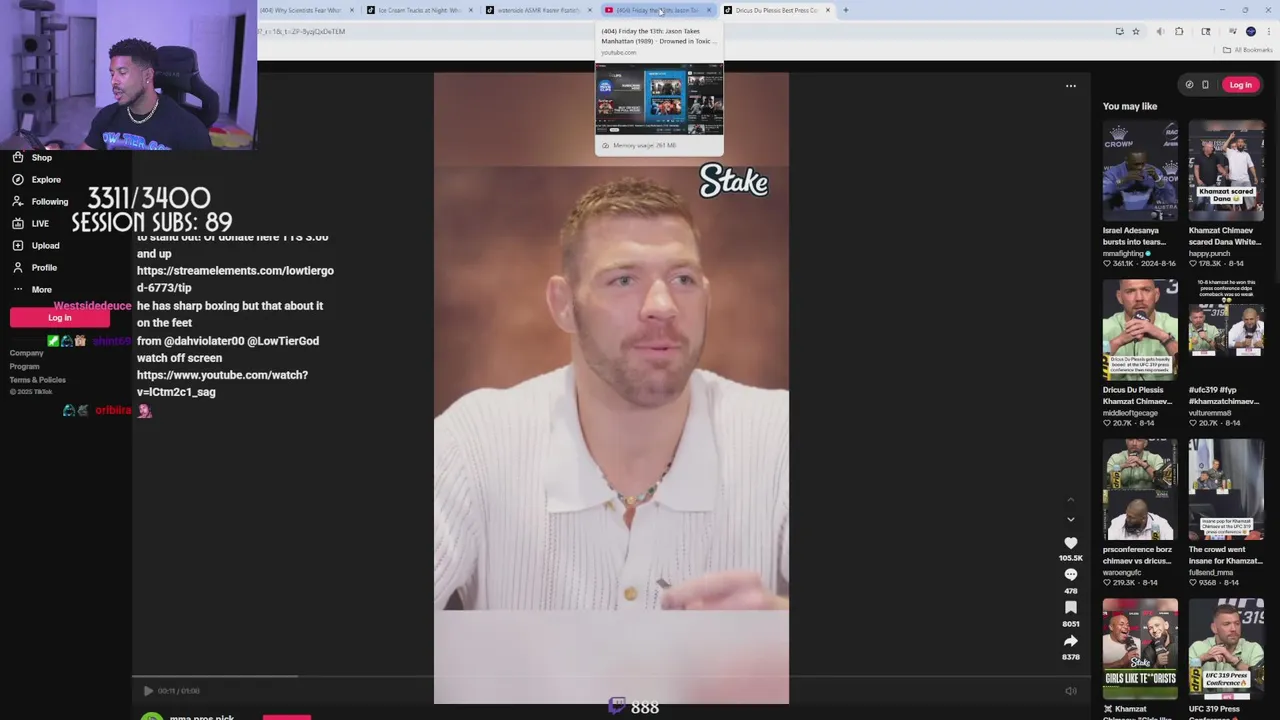This screenshot has height=720, width=1280.
Task: Like the video with heart icon
Action: point(1070,543)
